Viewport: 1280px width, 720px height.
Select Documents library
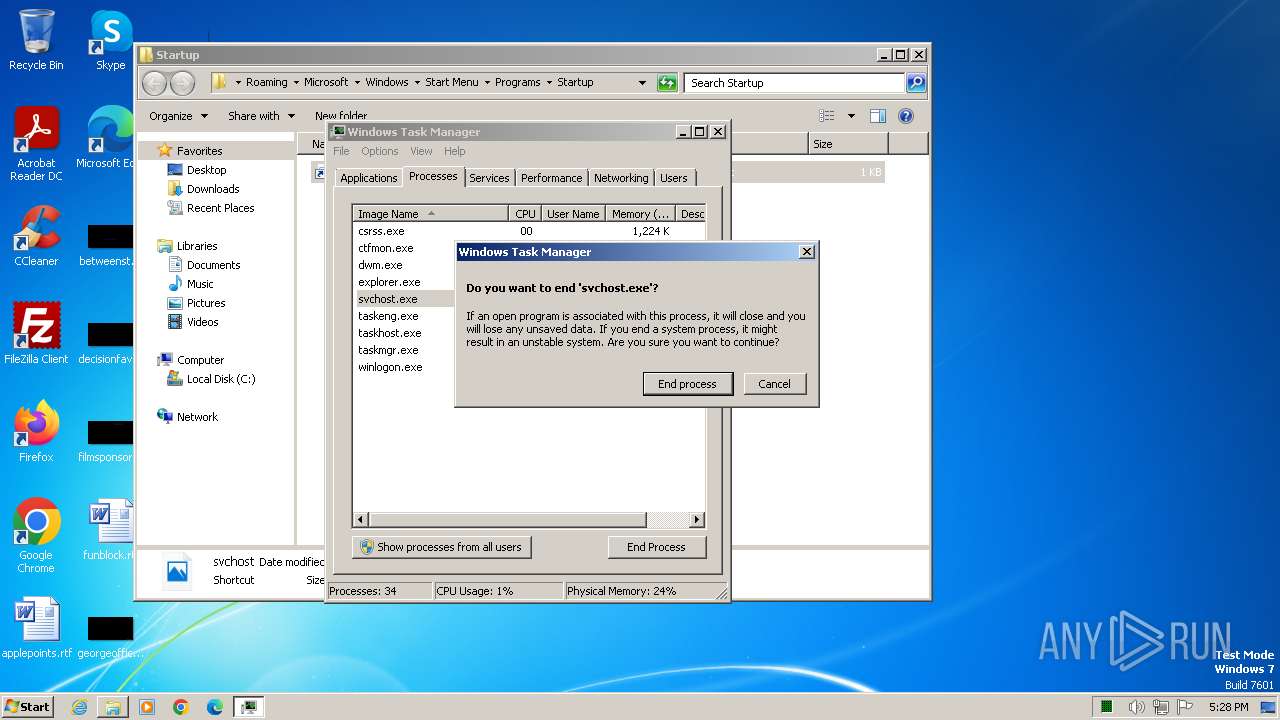tap(213, 265)
